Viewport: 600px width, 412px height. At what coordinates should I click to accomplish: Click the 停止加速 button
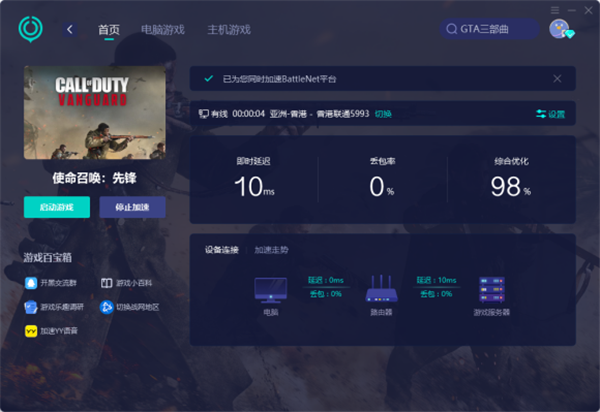[132, 207]
